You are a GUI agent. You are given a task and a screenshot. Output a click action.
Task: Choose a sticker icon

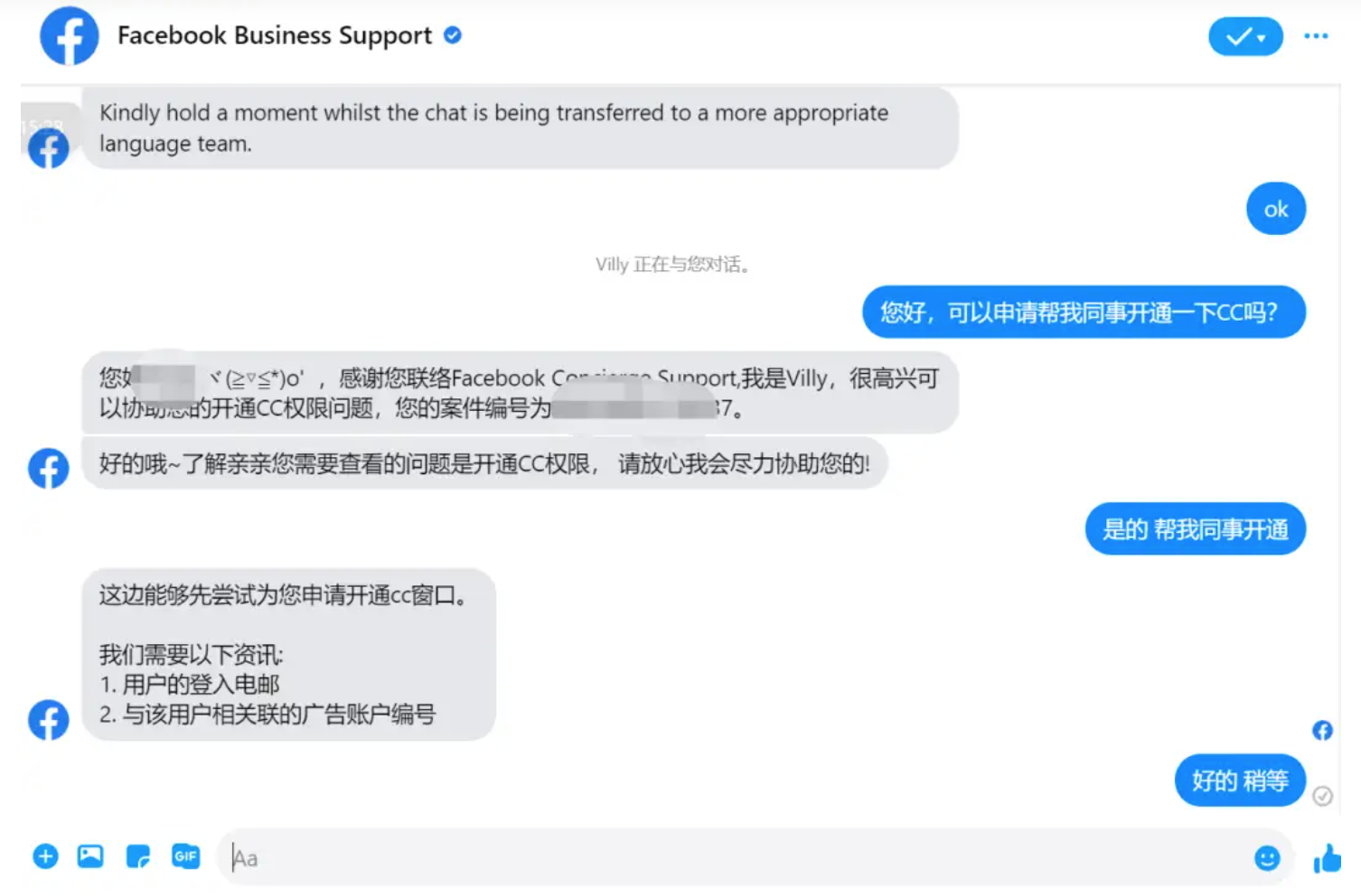(138, 856)
